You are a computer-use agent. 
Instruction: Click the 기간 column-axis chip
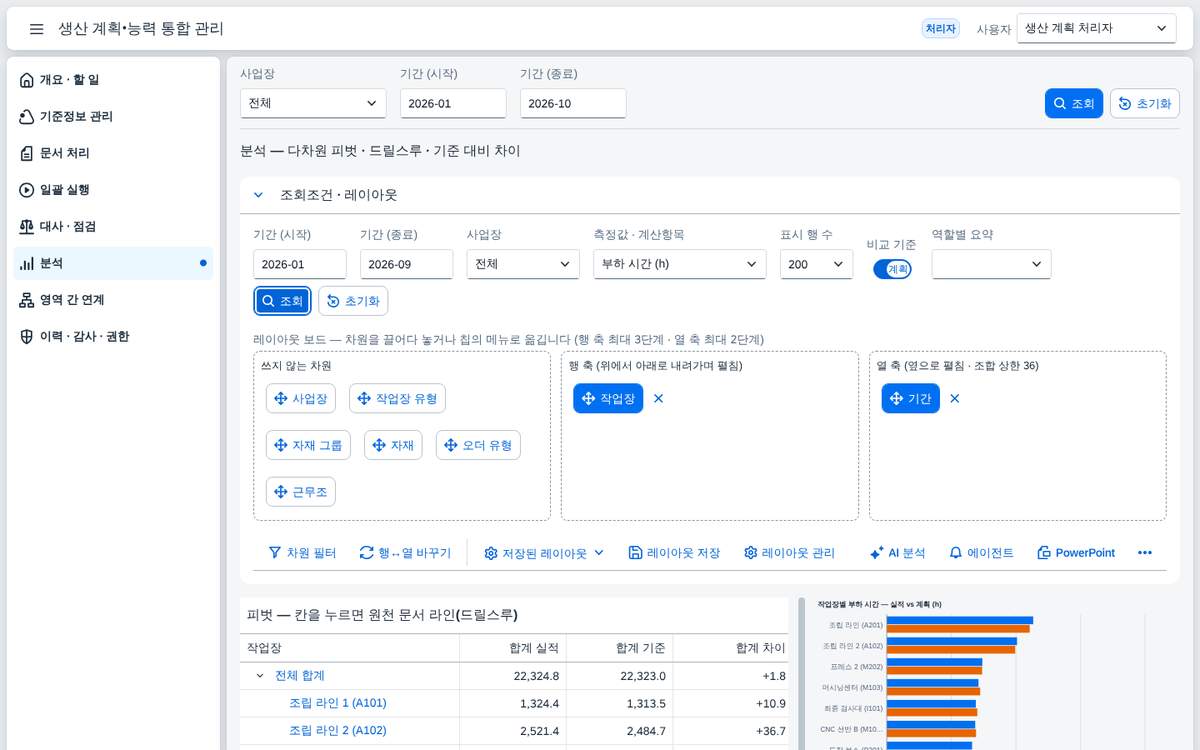(x=911, y=398)
